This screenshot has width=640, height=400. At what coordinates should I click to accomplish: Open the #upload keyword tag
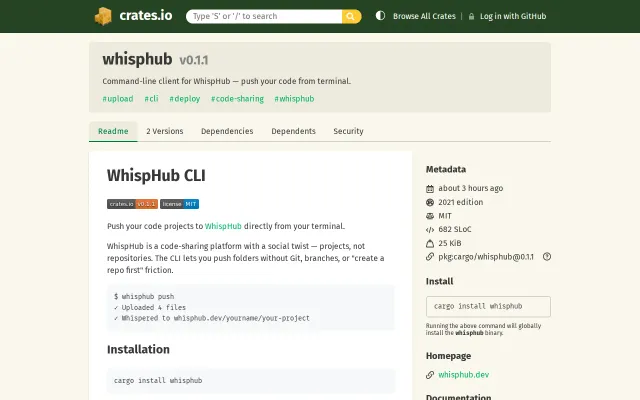pos(118,99)
